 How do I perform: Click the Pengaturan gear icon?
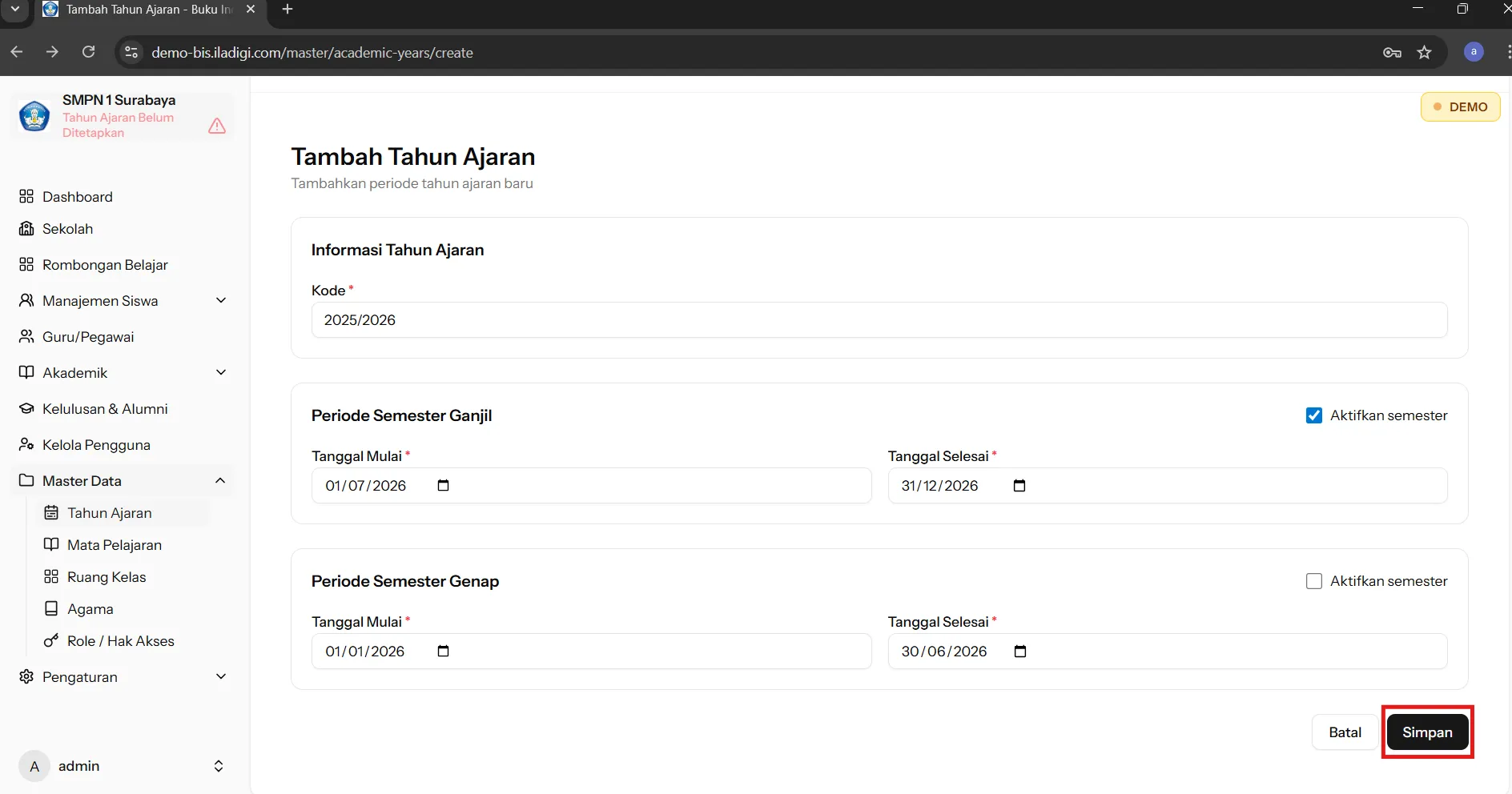click(x=26, y=676)
